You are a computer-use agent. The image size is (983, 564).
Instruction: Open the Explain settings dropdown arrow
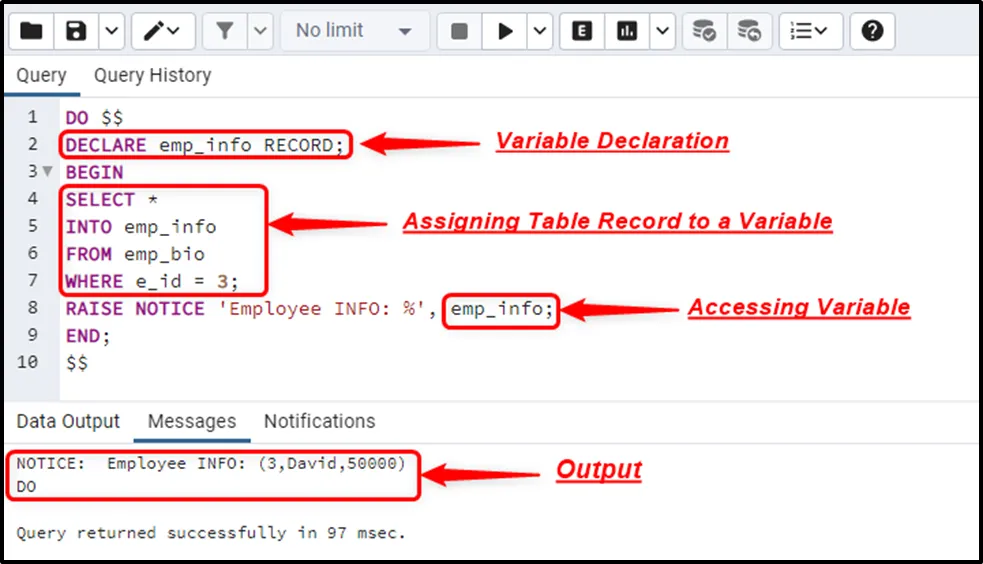(x=661, y=31)
